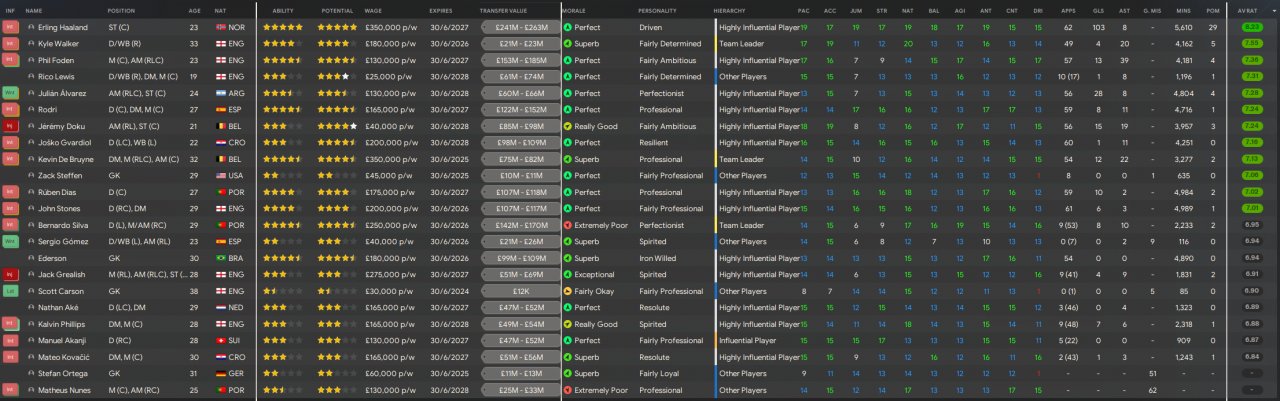Click Jack Grealish's Exceptional morale text
The height and width of the screenshot is (401, 1280).
[x=594, y=274]
